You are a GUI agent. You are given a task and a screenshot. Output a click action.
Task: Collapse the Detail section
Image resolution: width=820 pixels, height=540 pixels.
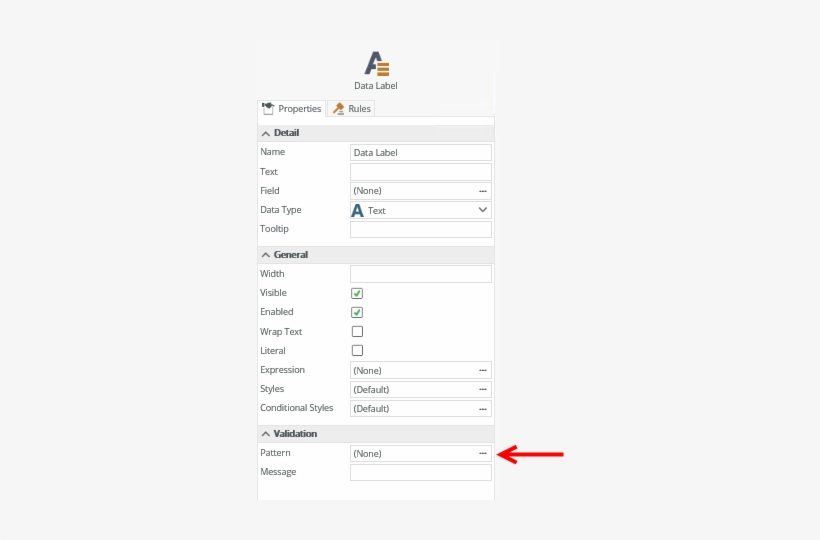[266, 133]
